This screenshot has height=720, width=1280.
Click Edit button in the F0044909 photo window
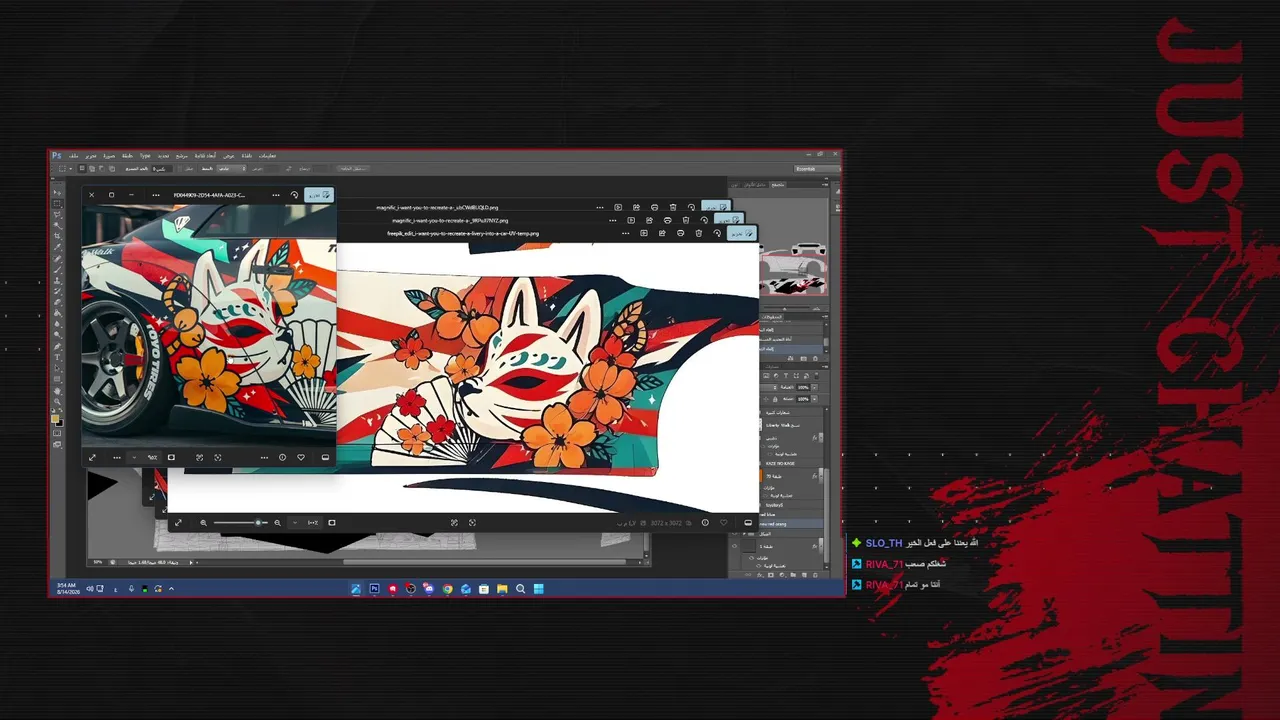[x=318, y=195]
